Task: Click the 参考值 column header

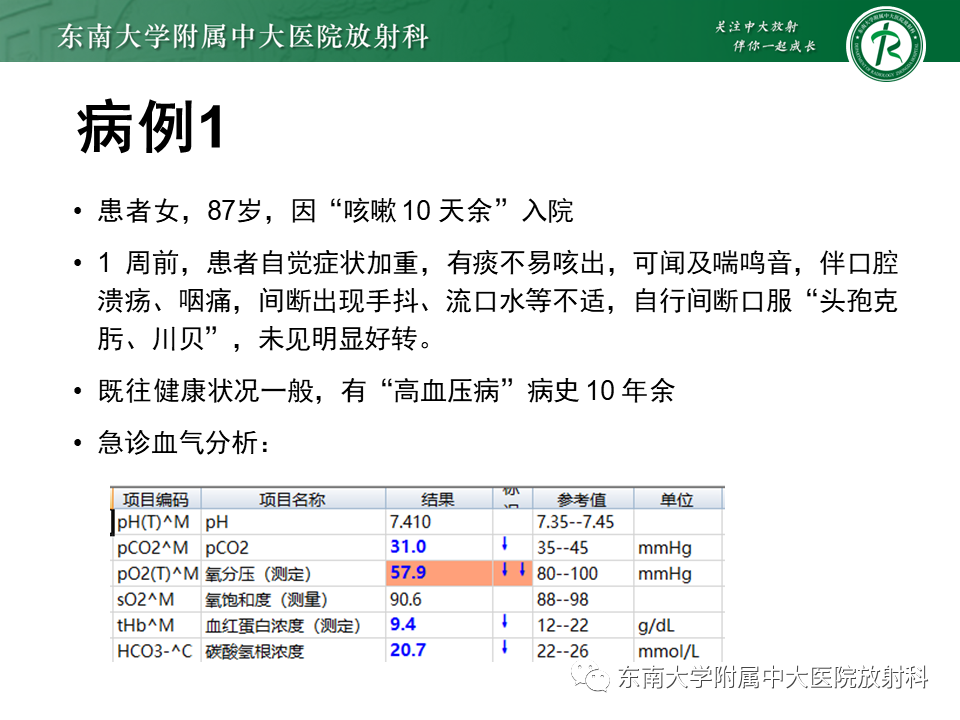Action: click(582, 499)
